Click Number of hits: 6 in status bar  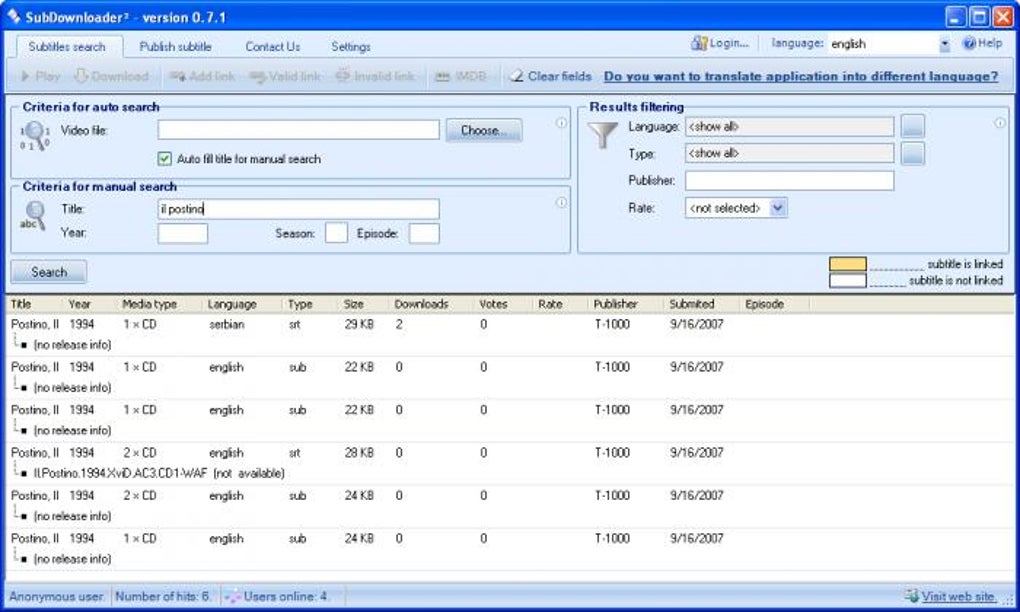[x=163, y=596]
